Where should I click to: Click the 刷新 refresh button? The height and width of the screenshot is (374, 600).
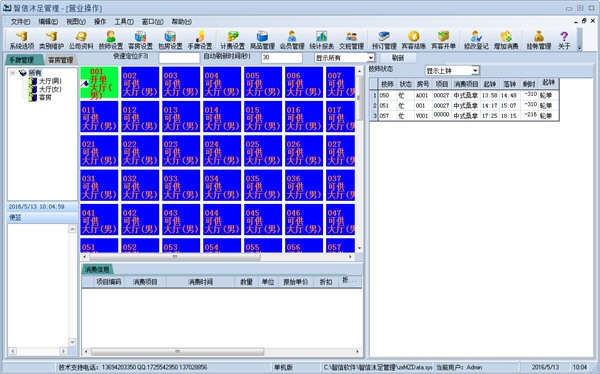coord(398,58)
